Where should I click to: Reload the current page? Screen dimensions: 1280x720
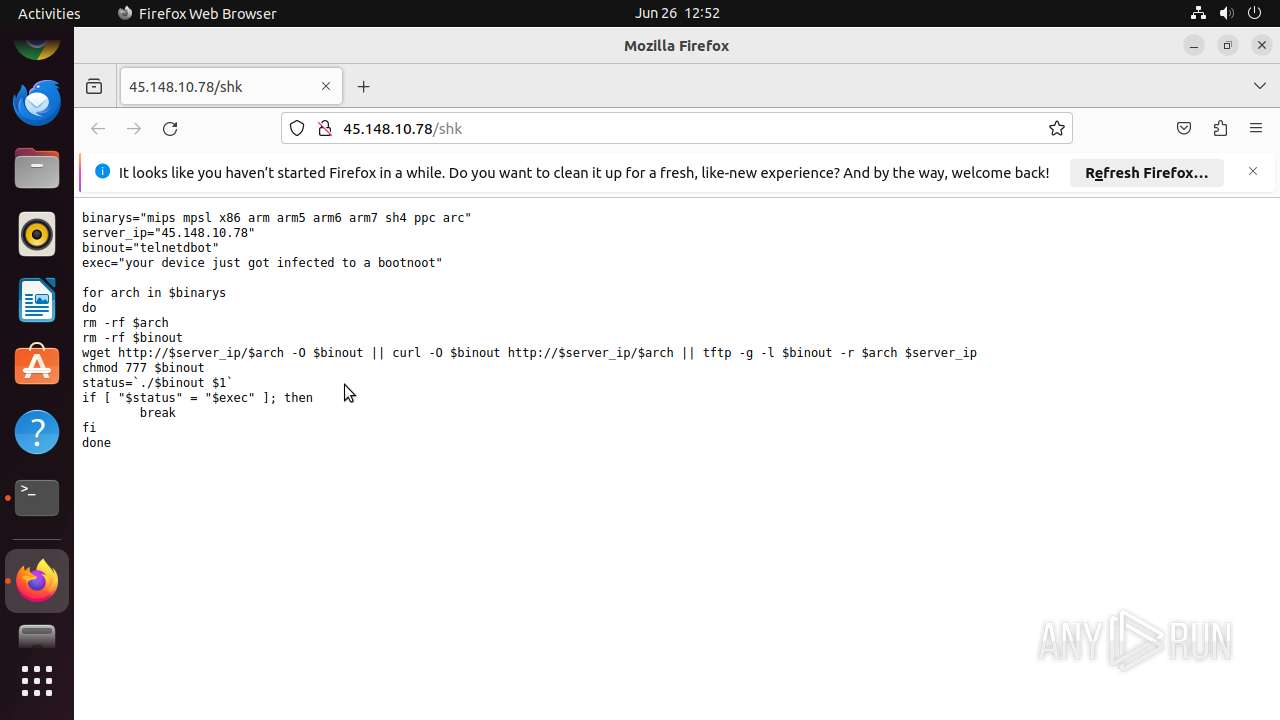(170, 128)
